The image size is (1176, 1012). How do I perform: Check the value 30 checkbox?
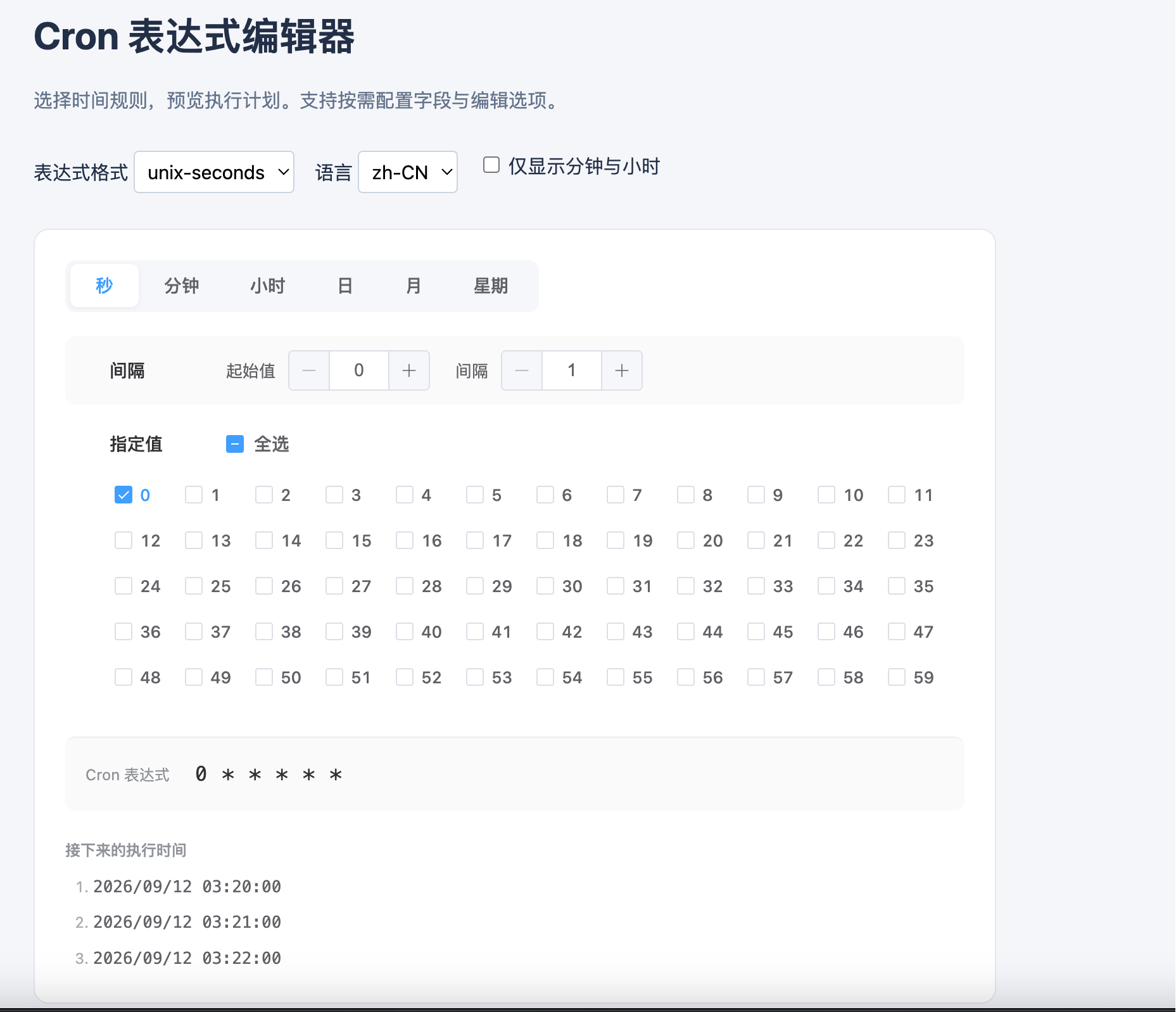[x=545, y=586]
